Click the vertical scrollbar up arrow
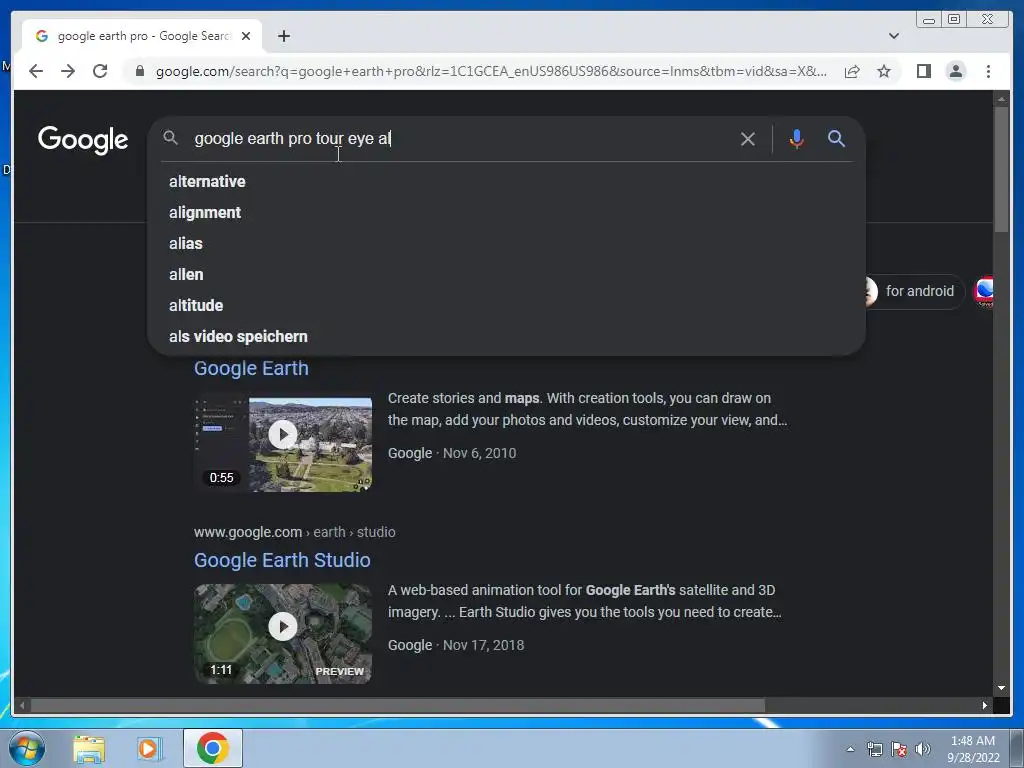 click(1001, 99)
